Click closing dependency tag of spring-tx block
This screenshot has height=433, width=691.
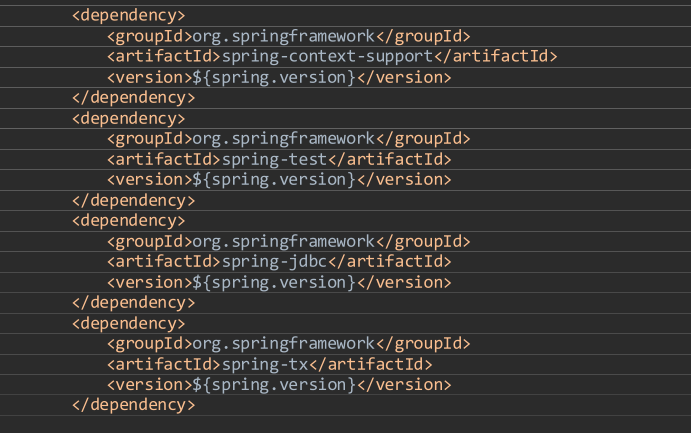pos(134,405)
